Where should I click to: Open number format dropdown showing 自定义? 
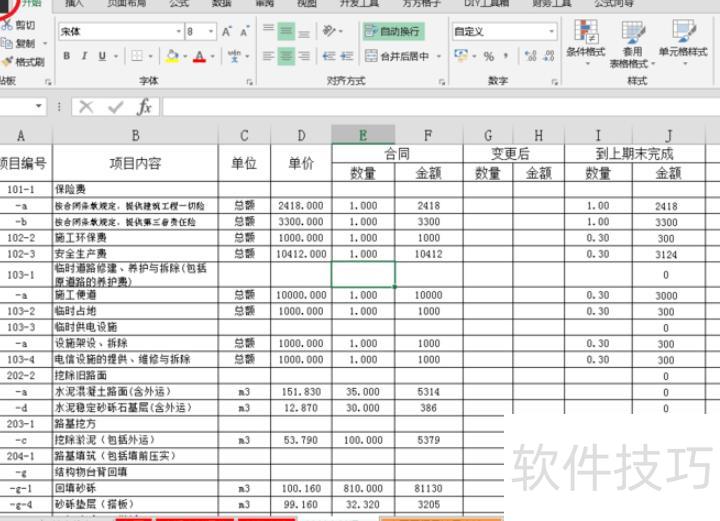click(551, 32)
